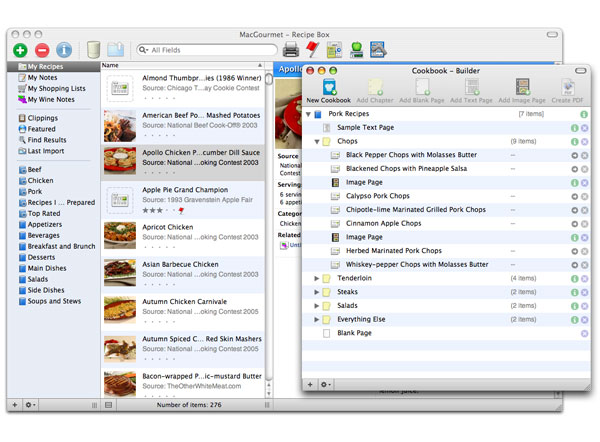Click the export folder toolbar icon
Image resolution: width=600 pixels, height=442 pixels.
[116, 50]
